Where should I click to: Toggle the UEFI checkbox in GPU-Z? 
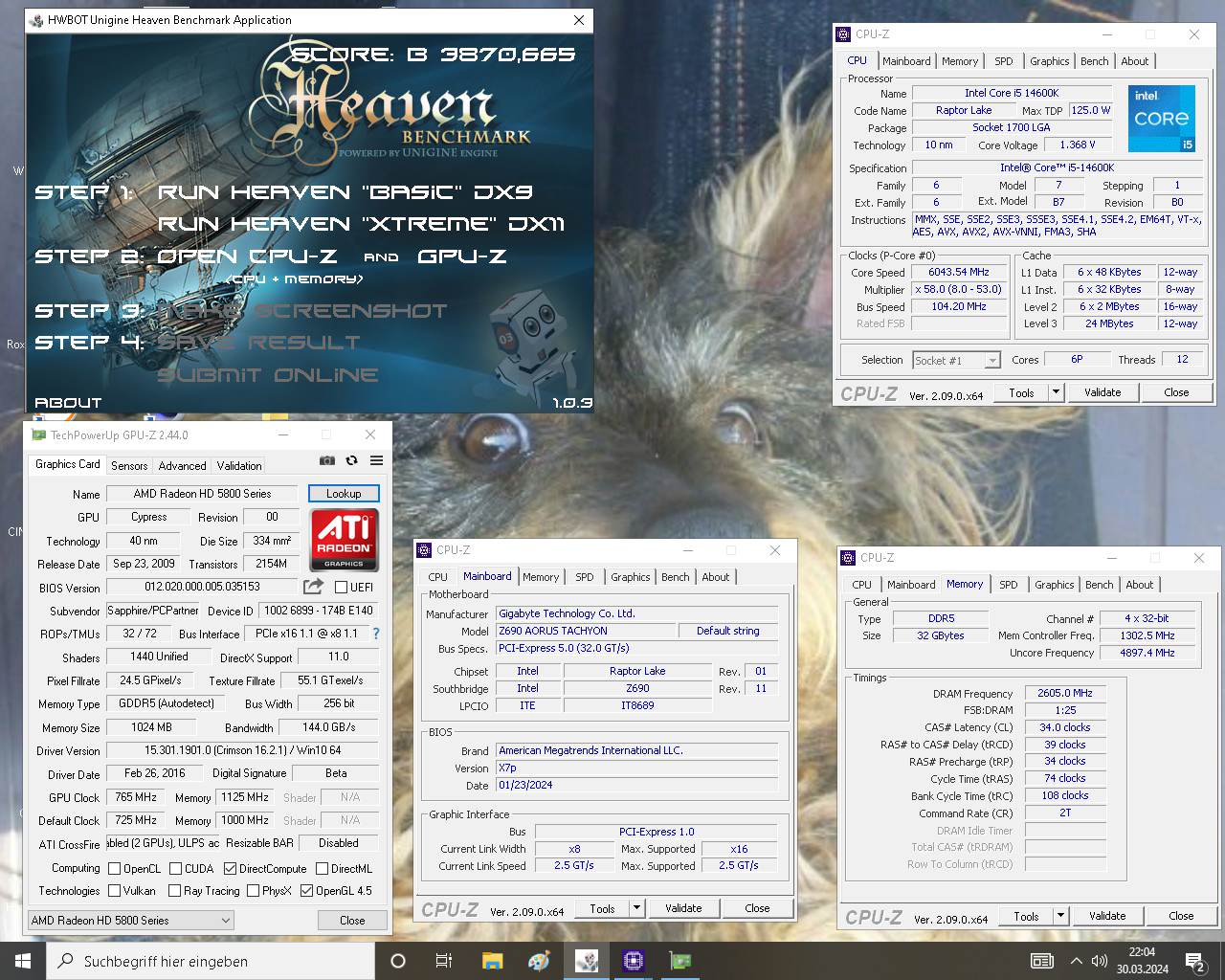coord(341,588)
